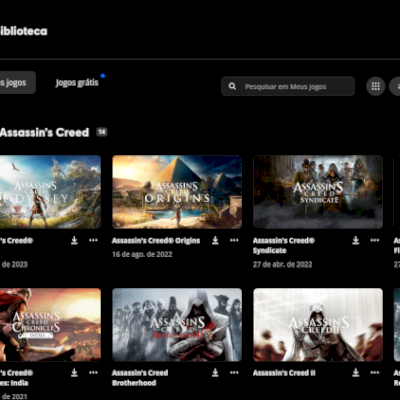Open more options for Assassin's Creed Syndicate
The width and height of the screenshot is (400, 400).
(x=375, y=240)
